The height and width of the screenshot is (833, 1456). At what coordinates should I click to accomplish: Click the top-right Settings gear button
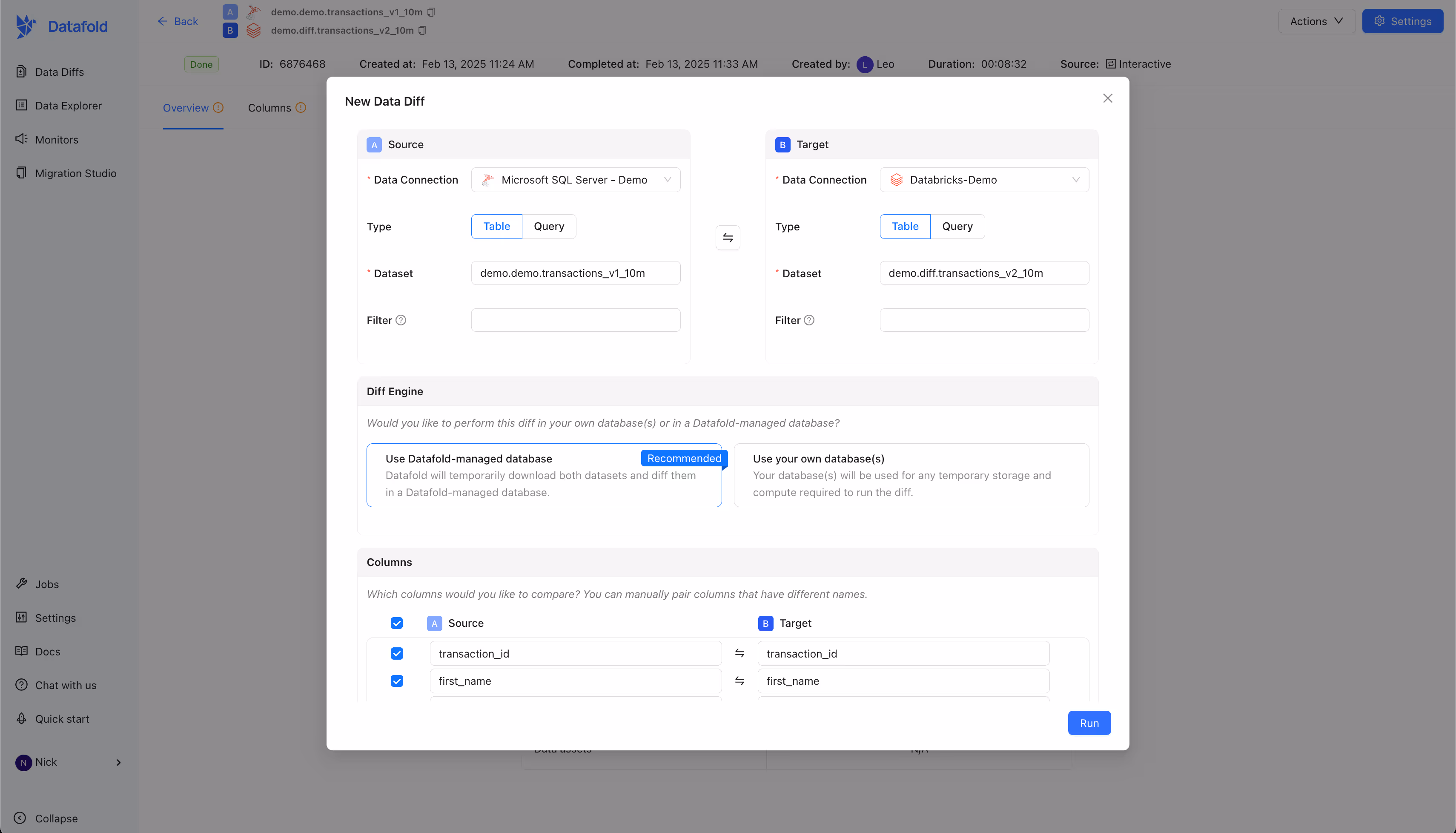coord(1402,21)
